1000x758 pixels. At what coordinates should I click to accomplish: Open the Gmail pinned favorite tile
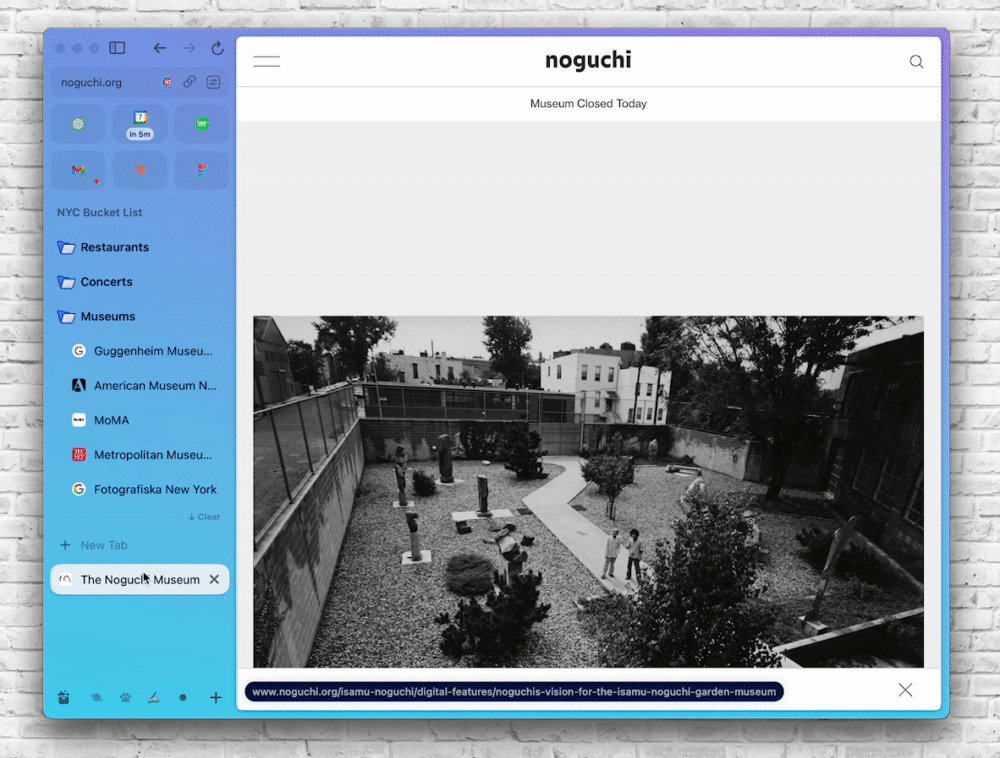[78, 170]
